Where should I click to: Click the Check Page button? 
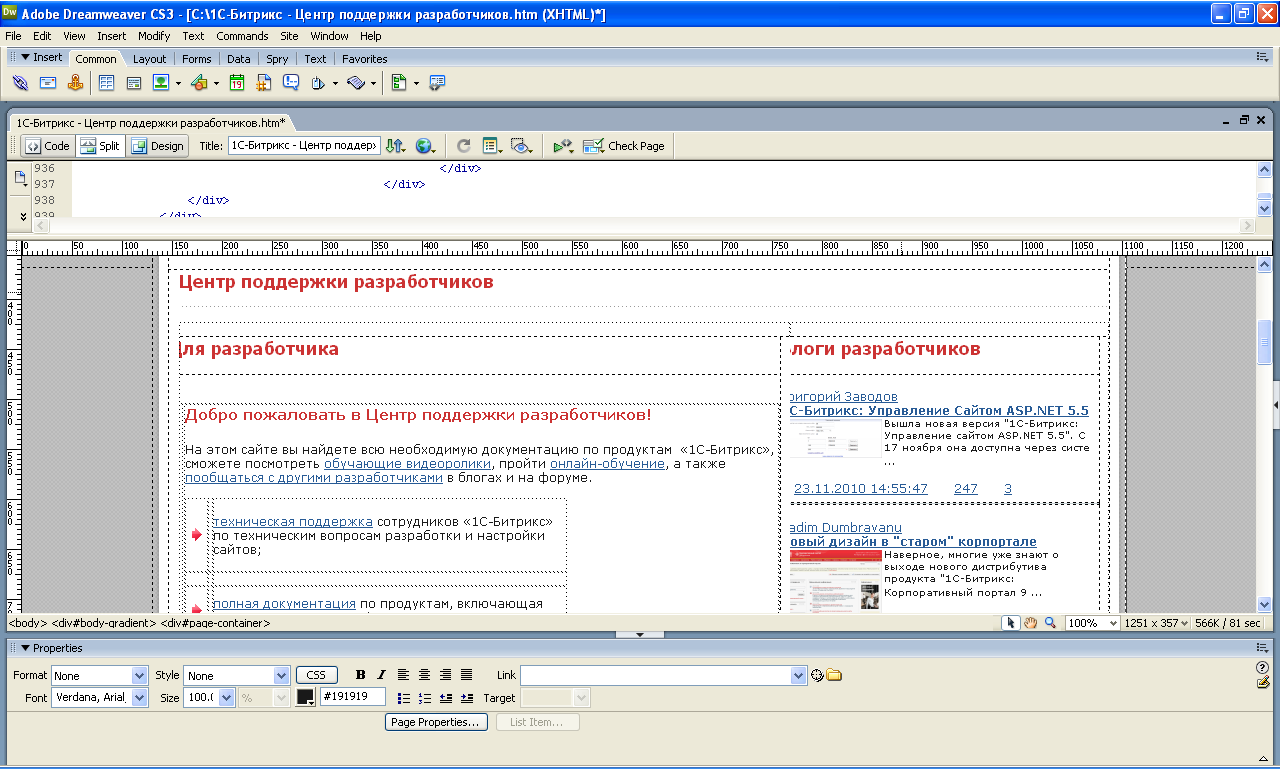[x=625, y=146]
